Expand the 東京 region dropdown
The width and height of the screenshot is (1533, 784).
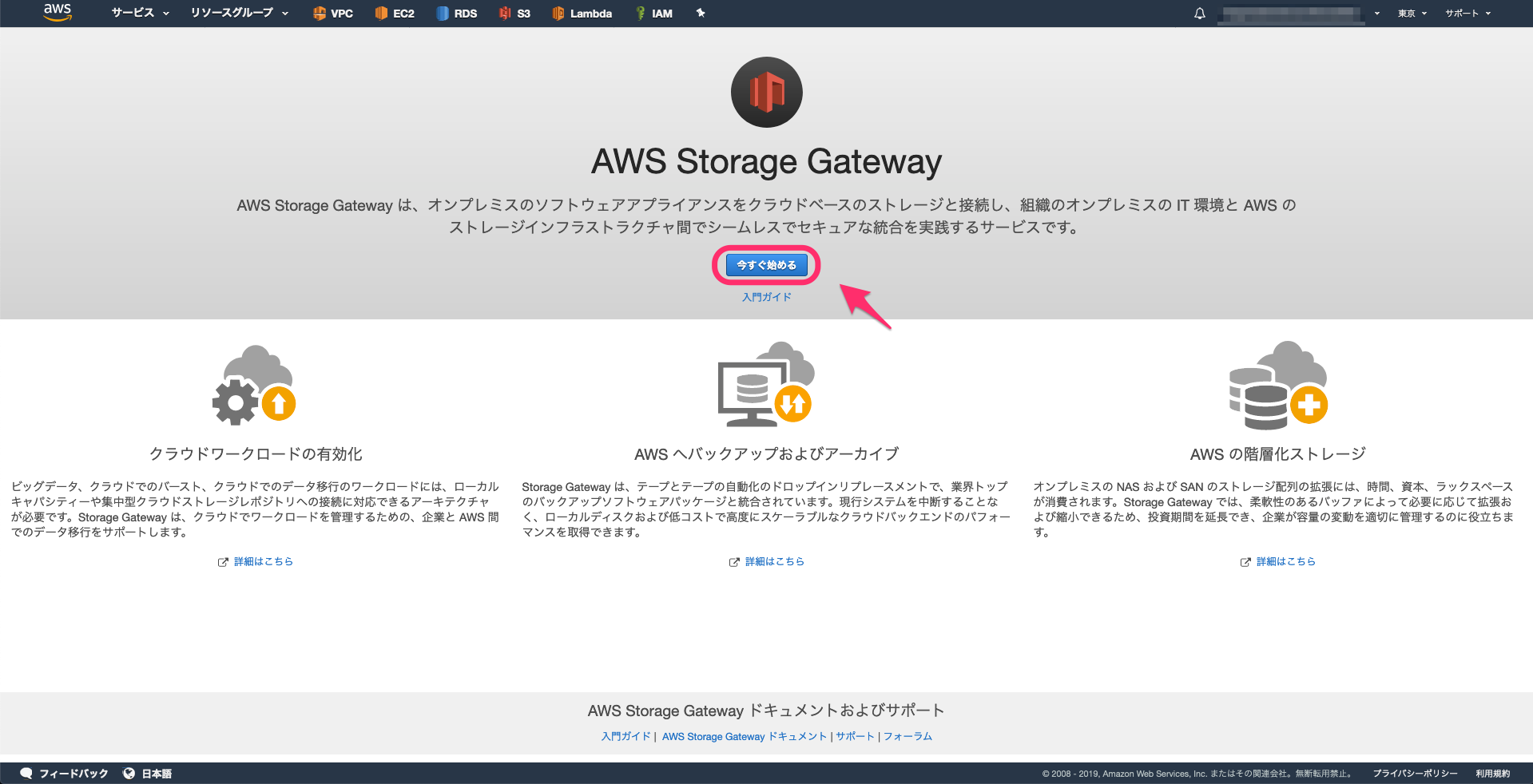(1411, 13)
